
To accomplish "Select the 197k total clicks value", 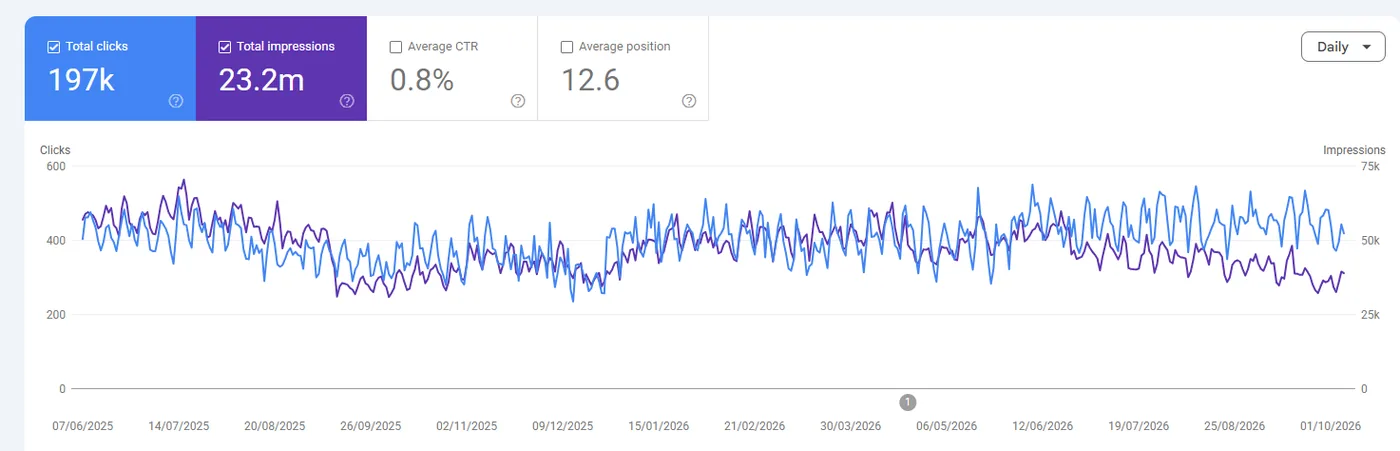I will 81,80.
